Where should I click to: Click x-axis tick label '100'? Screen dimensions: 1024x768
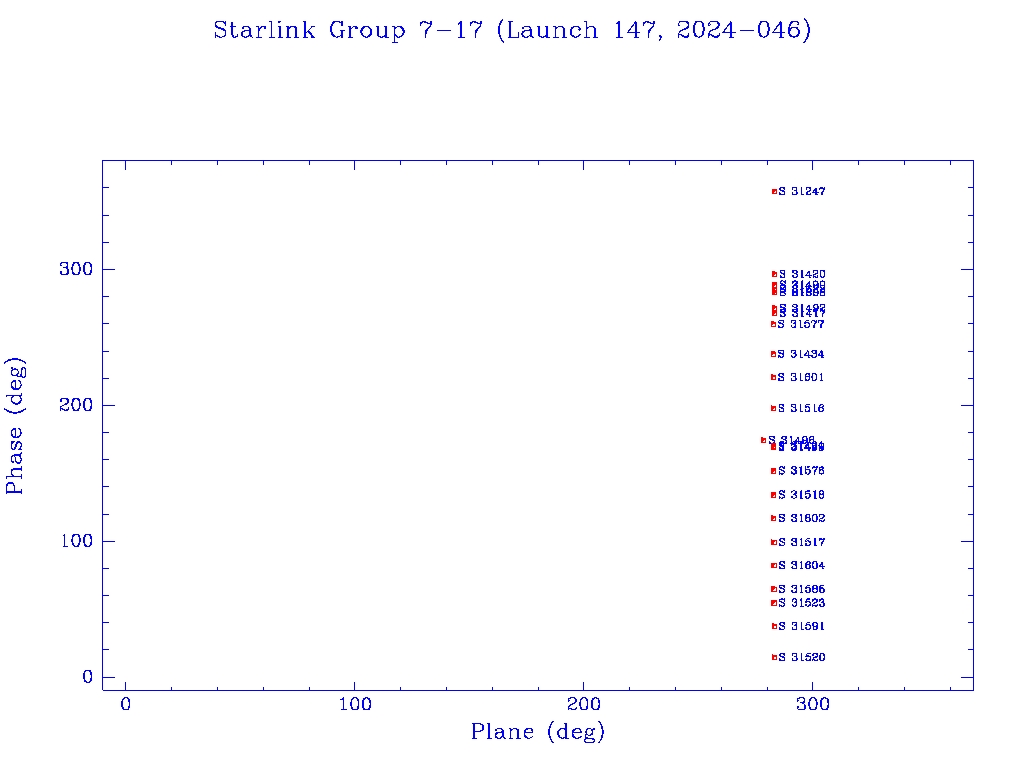355,704
